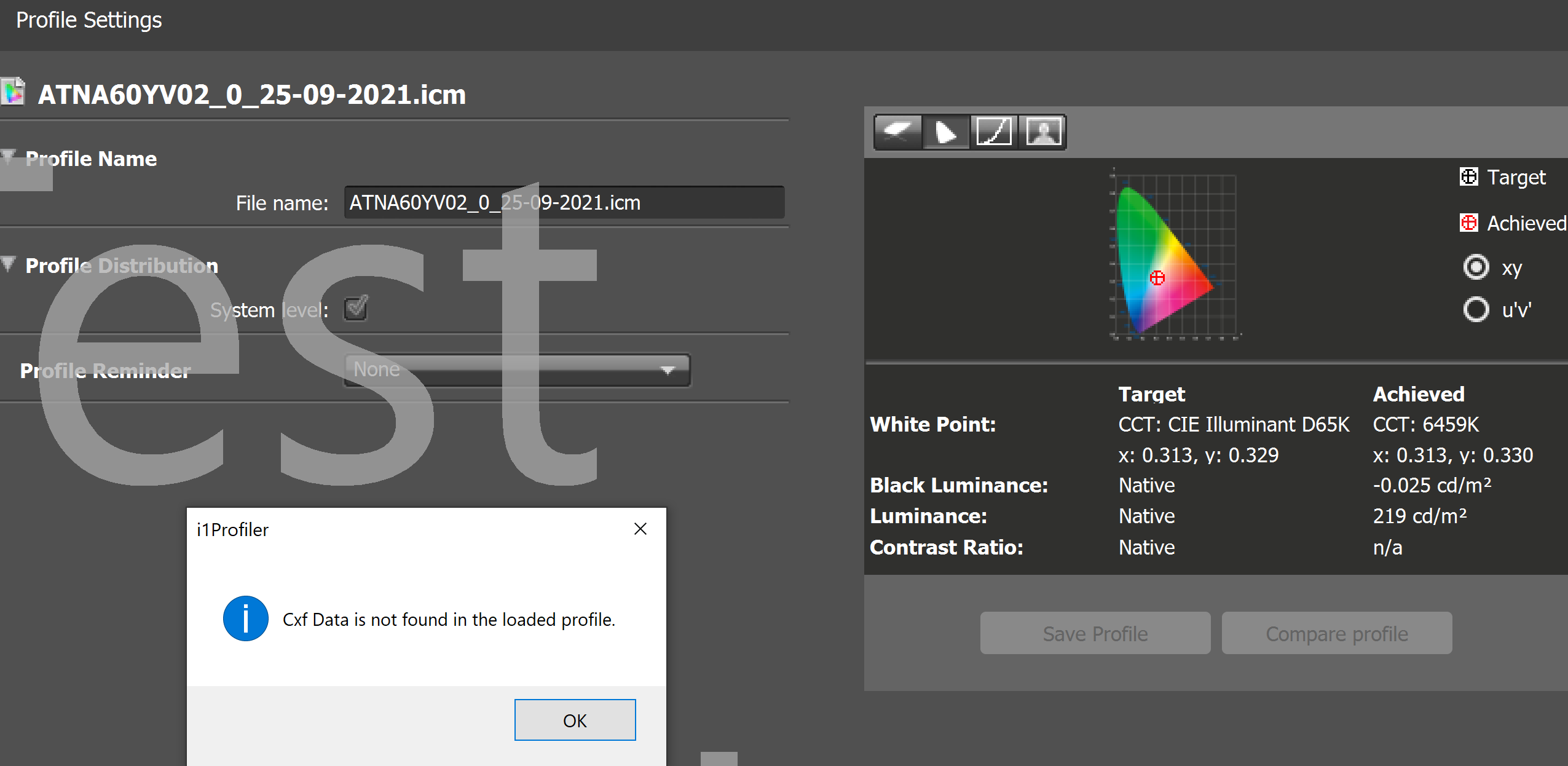This screenshot has width=1568, height=766.
Task: Click the Compare profile button
Action: pos(1336,633)
